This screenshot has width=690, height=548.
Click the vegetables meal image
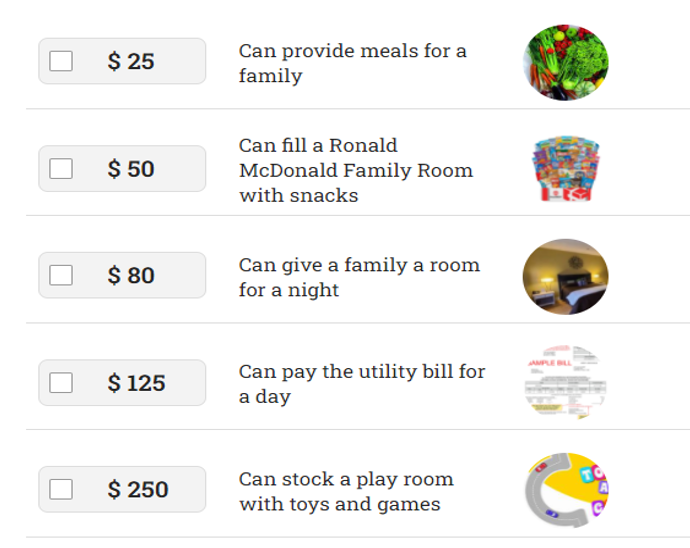[x=565, y=62]
